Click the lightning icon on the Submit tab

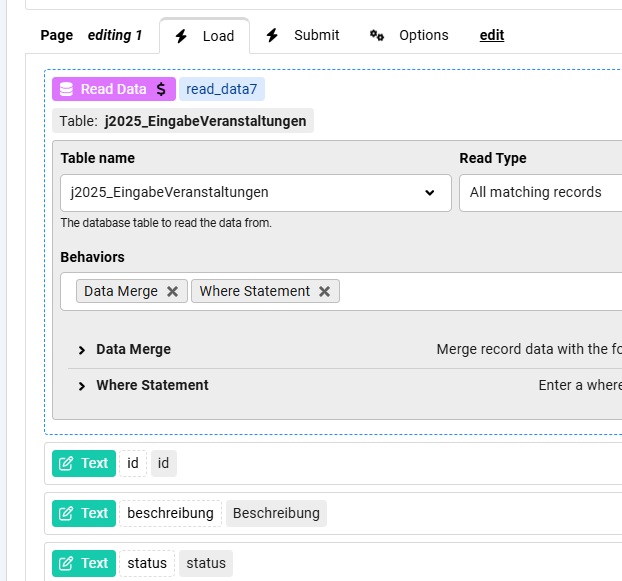click(x=272, y=35)
